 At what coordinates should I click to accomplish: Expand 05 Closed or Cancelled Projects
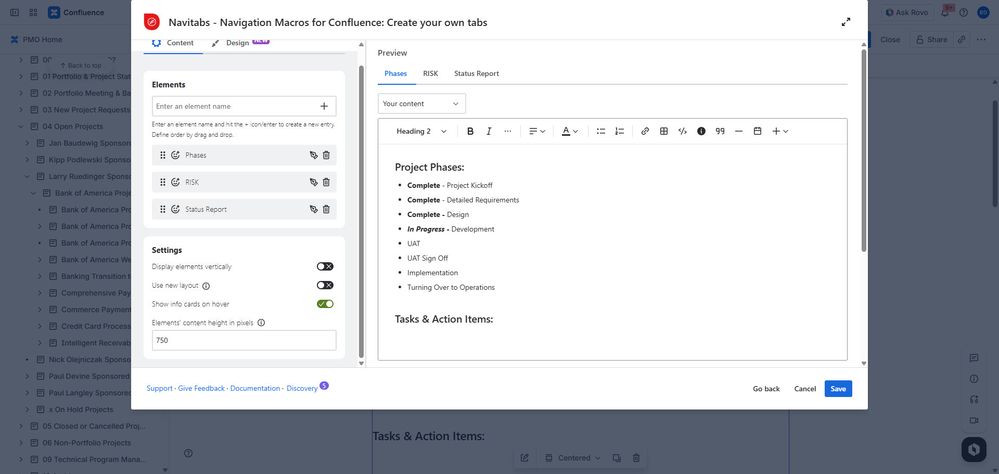(x=21, y=426)
